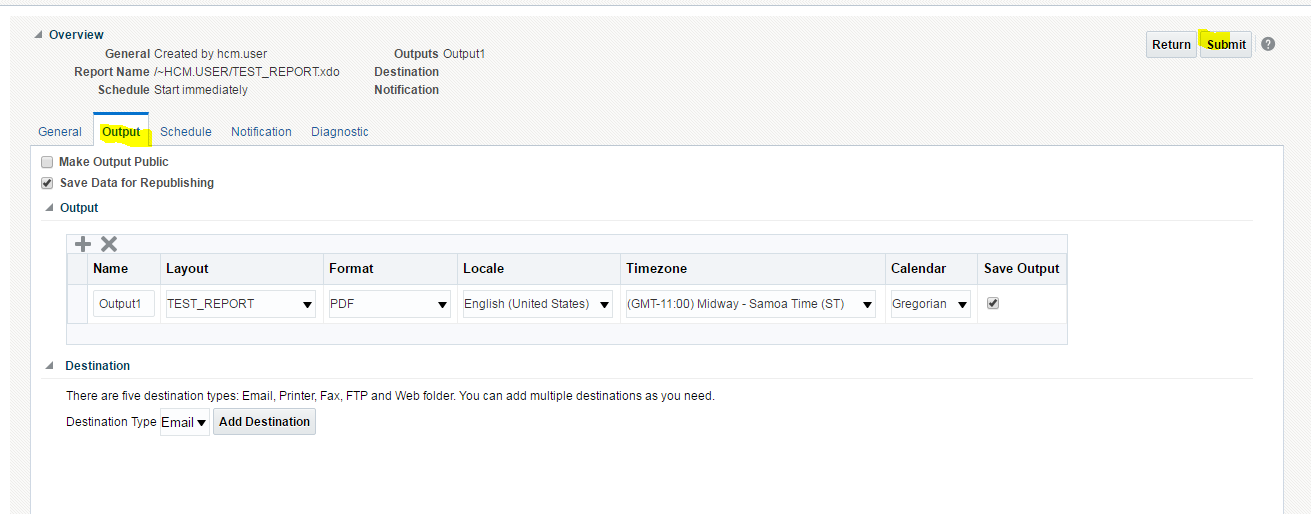The height and width of the screenshot is (514, 1311).
Task: Click the Overview 'Destination' label
Action: click(x=406, y=72)
